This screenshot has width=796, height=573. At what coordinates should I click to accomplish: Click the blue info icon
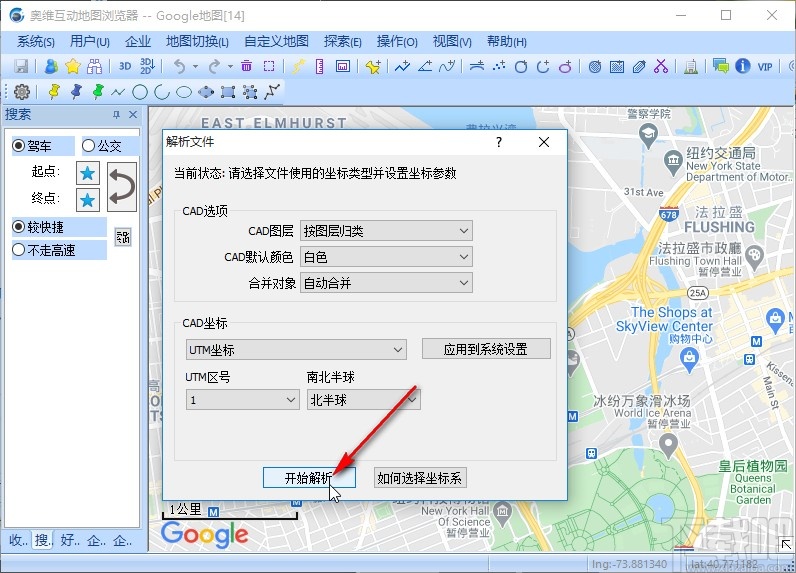(x=743, y=66)
